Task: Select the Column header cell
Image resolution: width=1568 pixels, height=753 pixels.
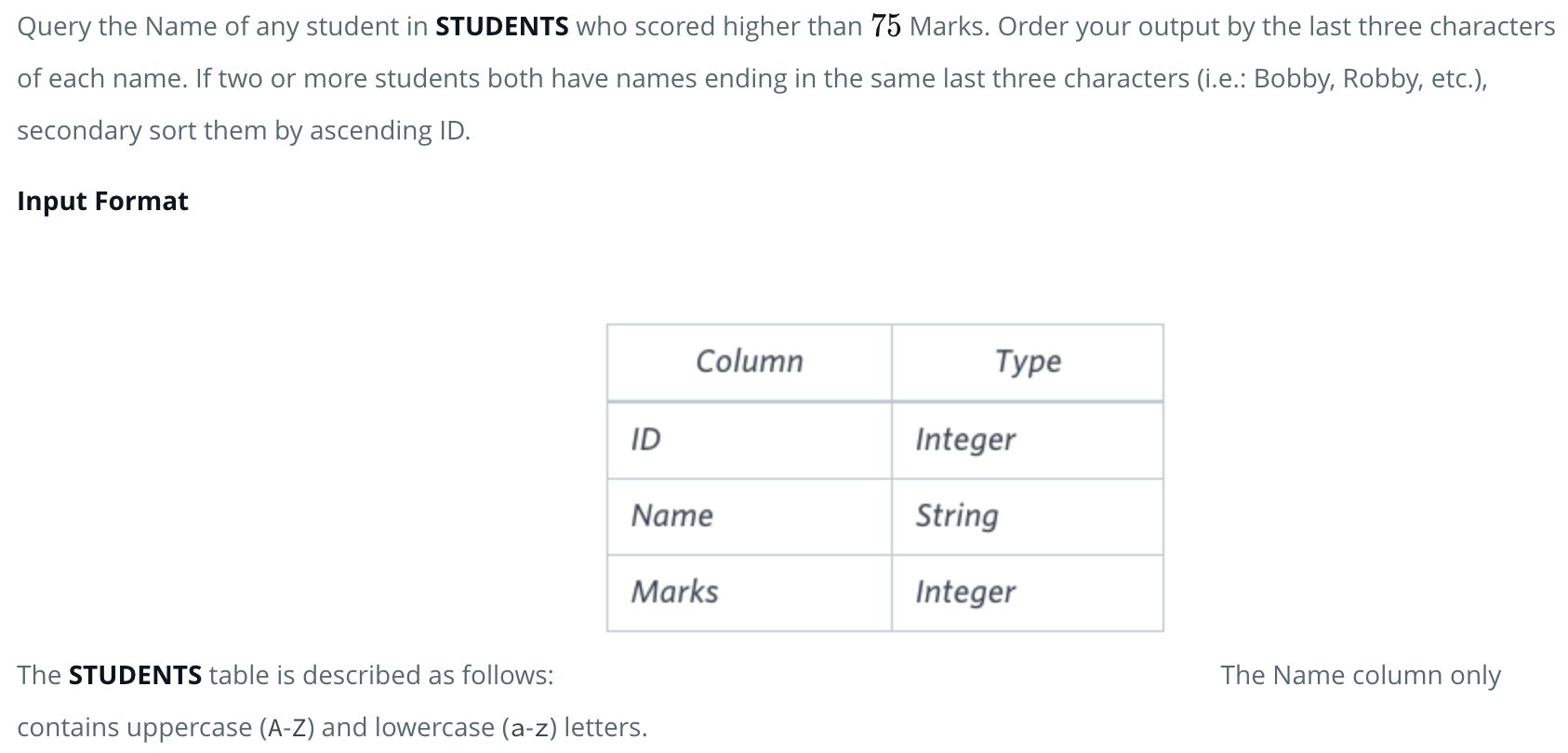Action: pos(750,362)
